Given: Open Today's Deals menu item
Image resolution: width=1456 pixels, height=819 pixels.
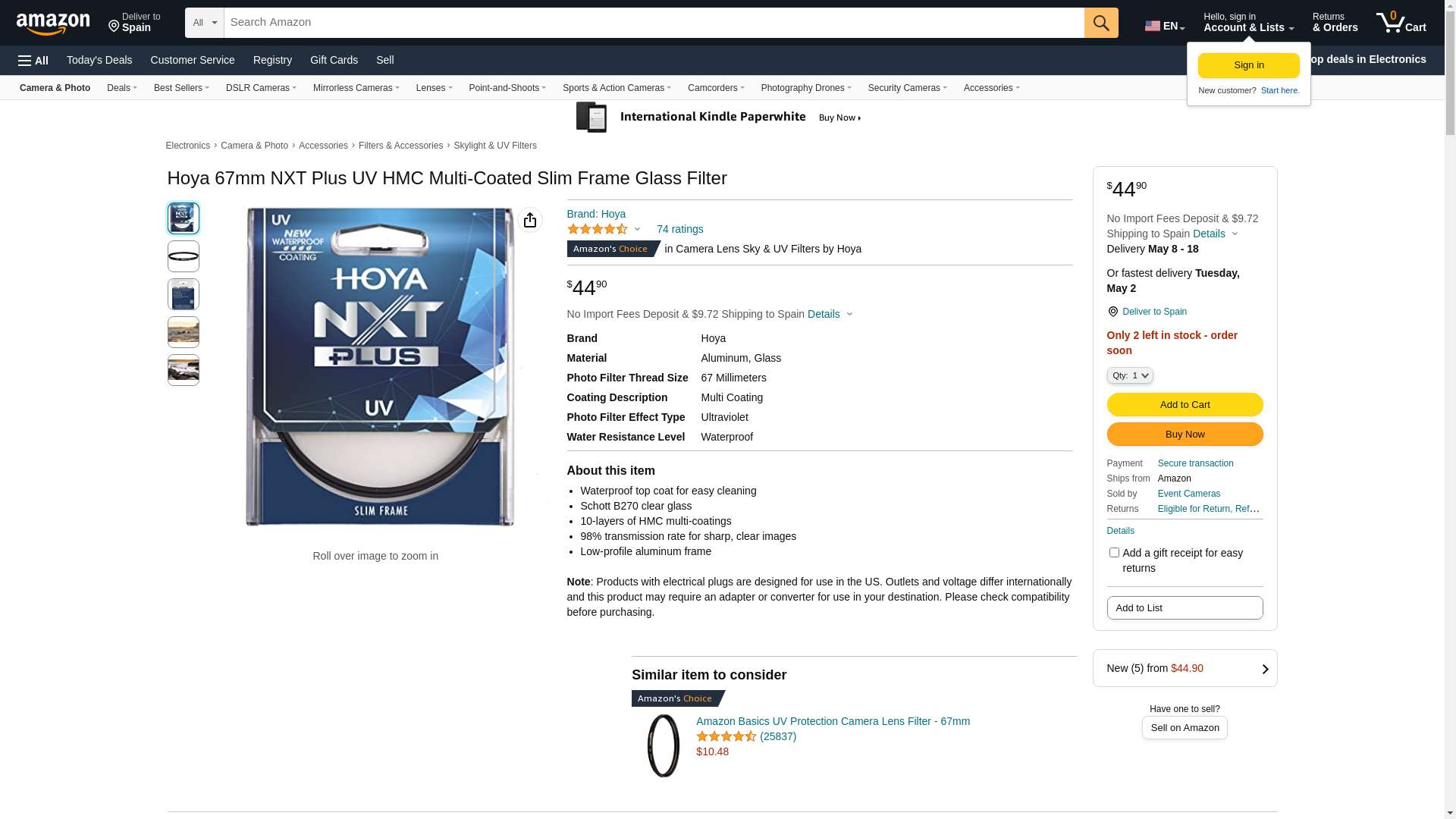Looking at the screenshot, I should tap(99, 60).
